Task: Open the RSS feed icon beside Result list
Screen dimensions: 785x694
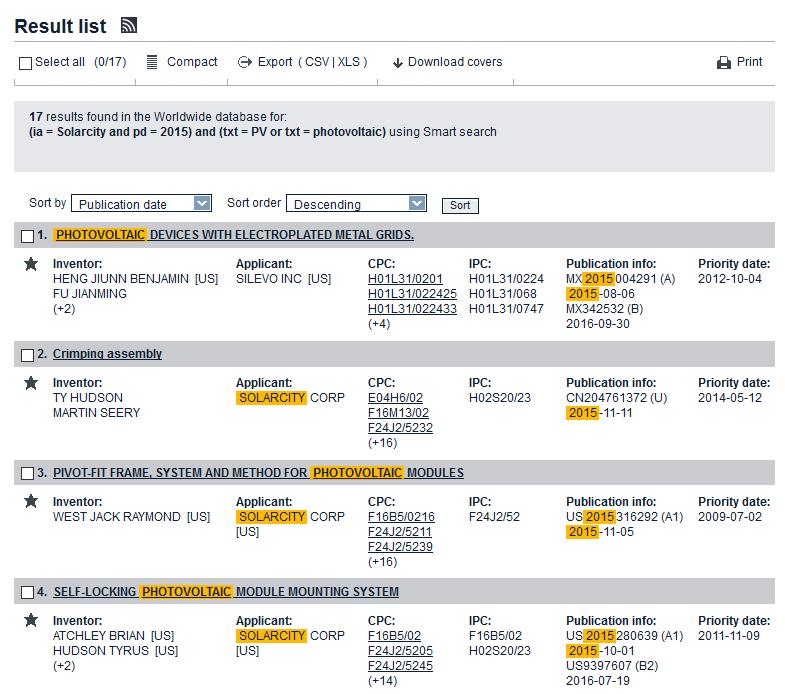Action: click(129, 25)
